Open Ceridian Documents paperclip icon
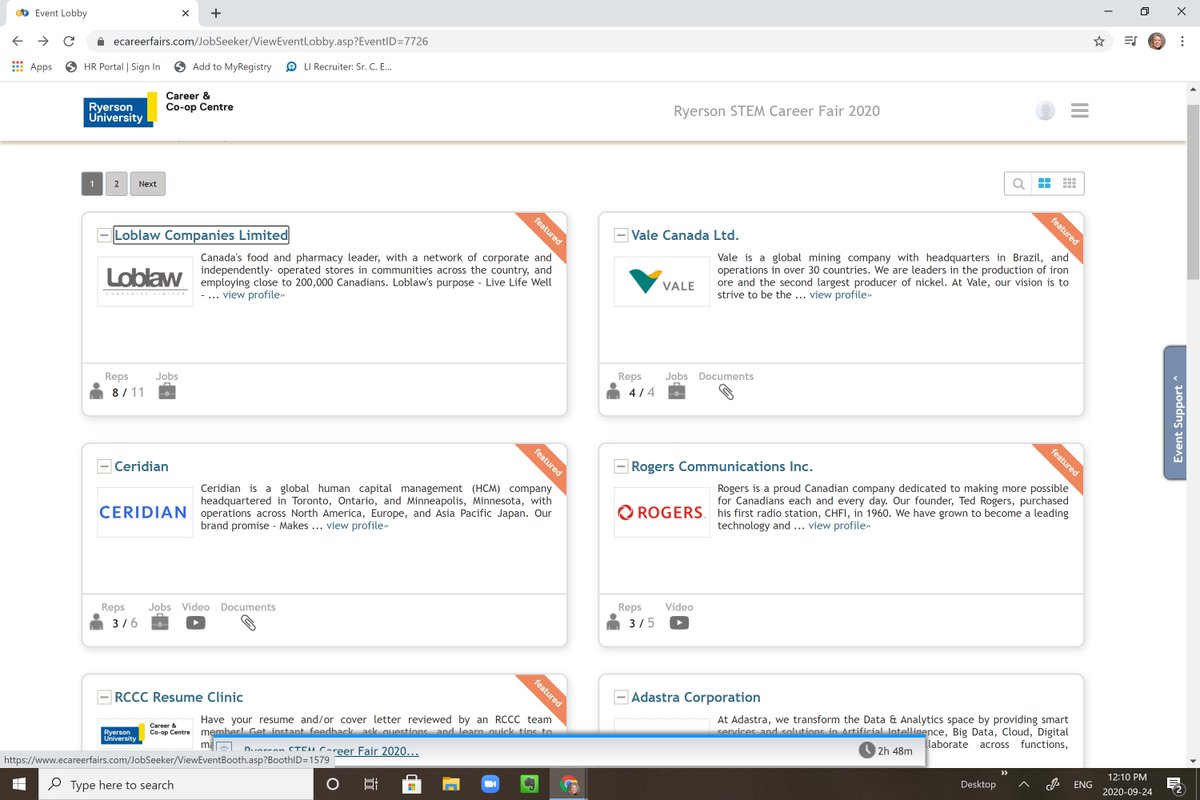This screenshot has height=800, width=1200. click(248, 623)
